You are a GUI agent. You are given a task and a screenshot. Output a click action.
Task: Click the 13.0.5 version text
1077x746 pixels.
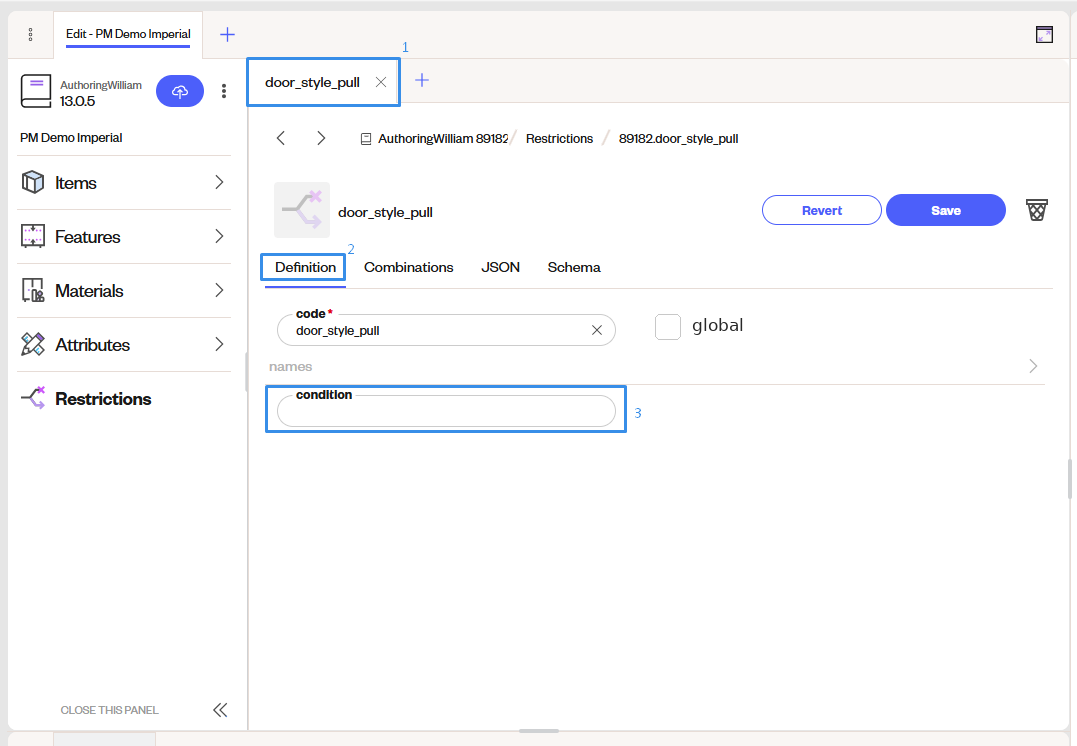pos(77,102)
